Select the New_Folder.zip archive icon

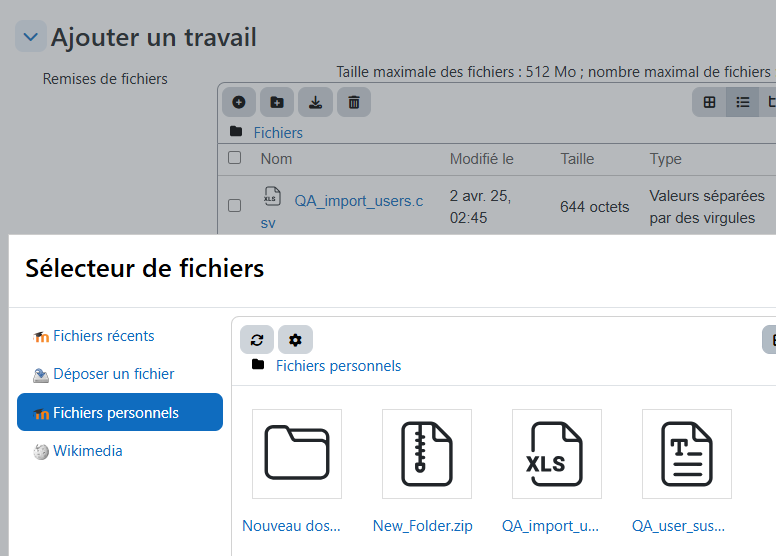pyautogui.click(x=427, y=454)
